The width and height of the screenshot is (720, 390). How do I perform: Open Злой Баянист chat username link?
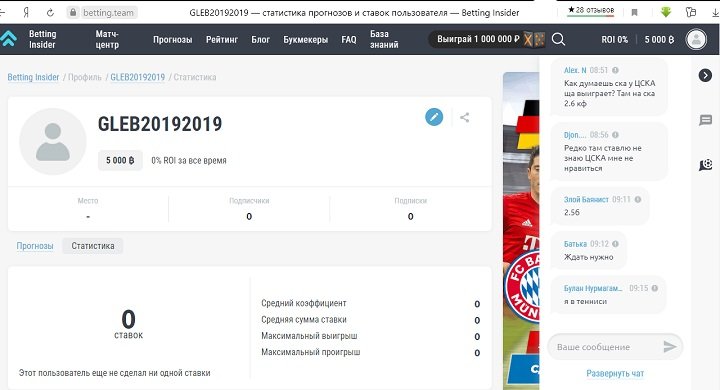586,199
